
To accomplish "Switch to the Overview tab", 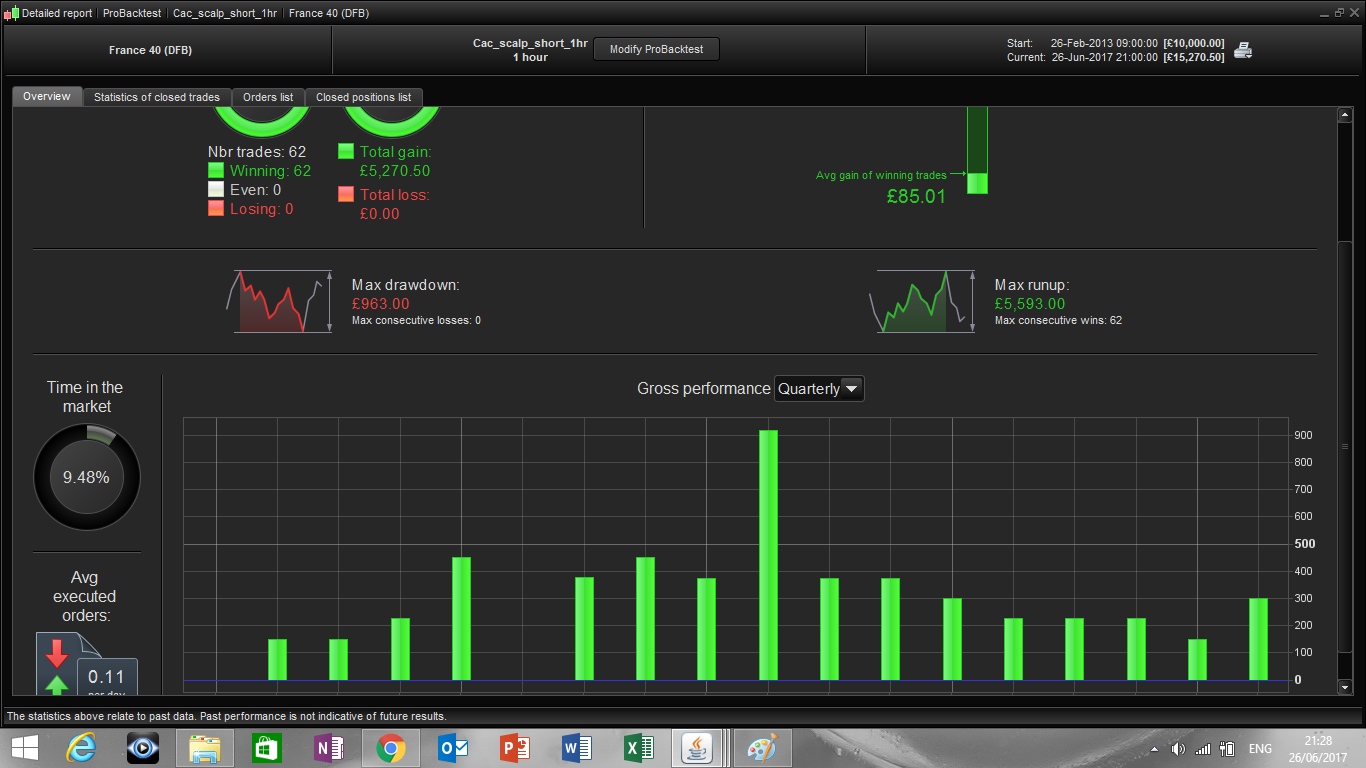I will click(47, 96).
